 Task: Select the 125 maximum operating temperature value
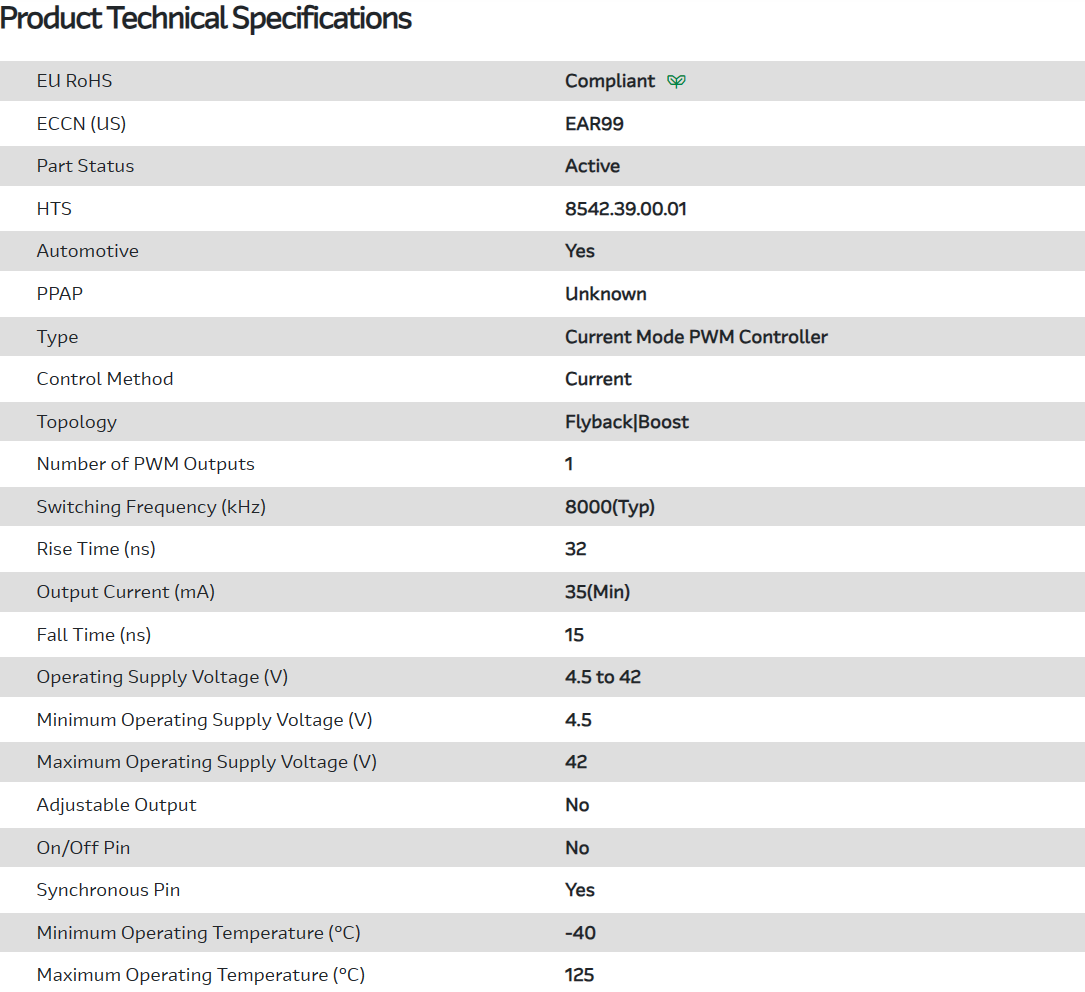[579, 975]
